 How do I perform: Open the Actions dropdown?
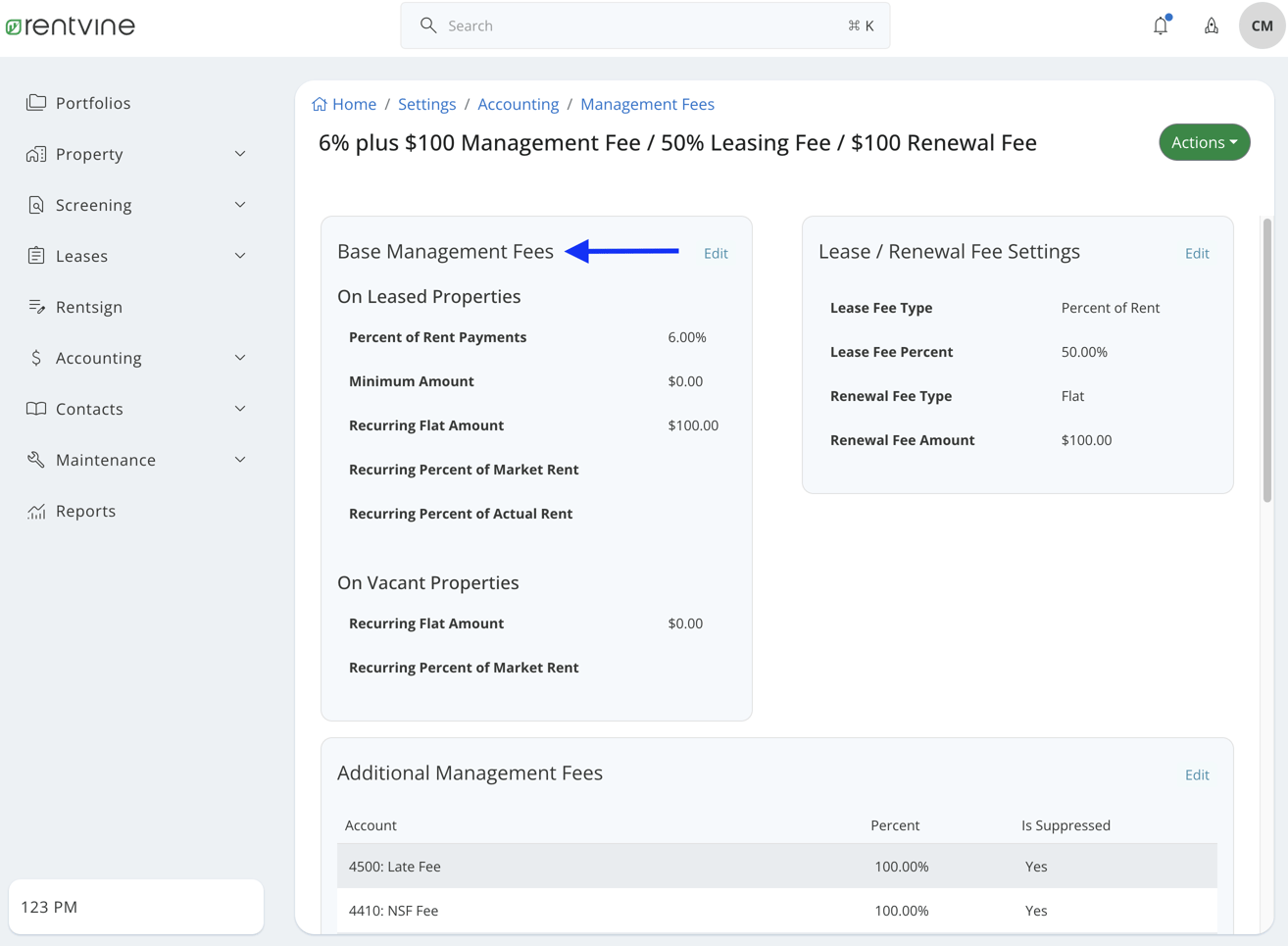point(1204,141)
